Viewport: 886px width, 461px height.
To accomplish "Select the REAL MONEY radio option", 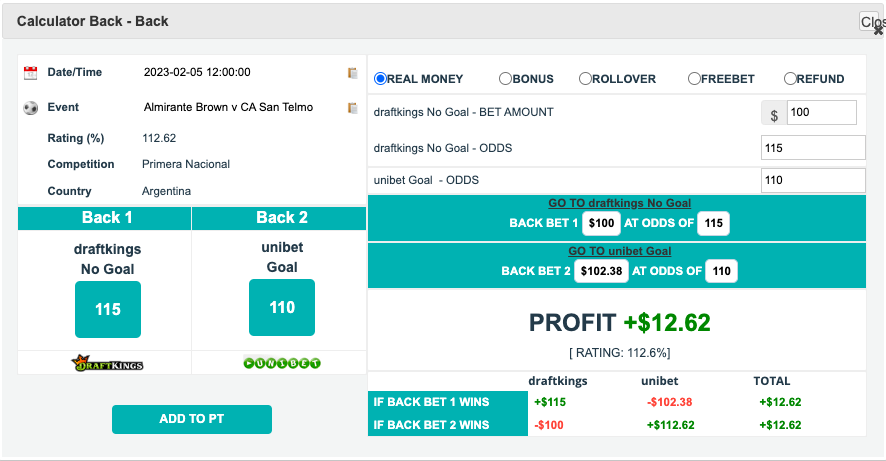I will click(x=380, y=79).
